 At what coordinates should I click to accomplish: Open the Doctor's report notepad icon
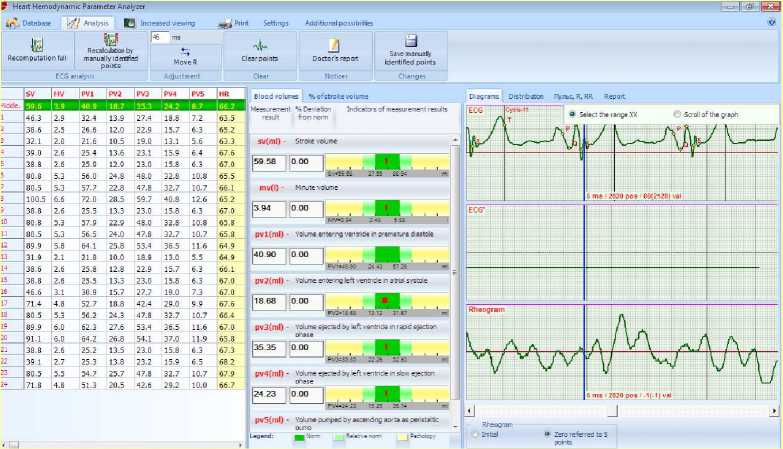334,45
